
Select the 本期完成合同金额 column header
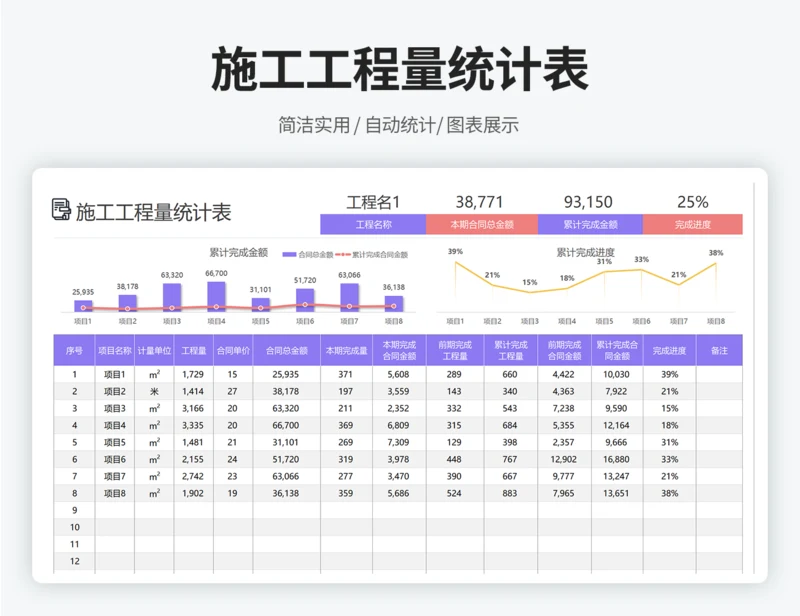pyautogui.click(x=399, y=351)
